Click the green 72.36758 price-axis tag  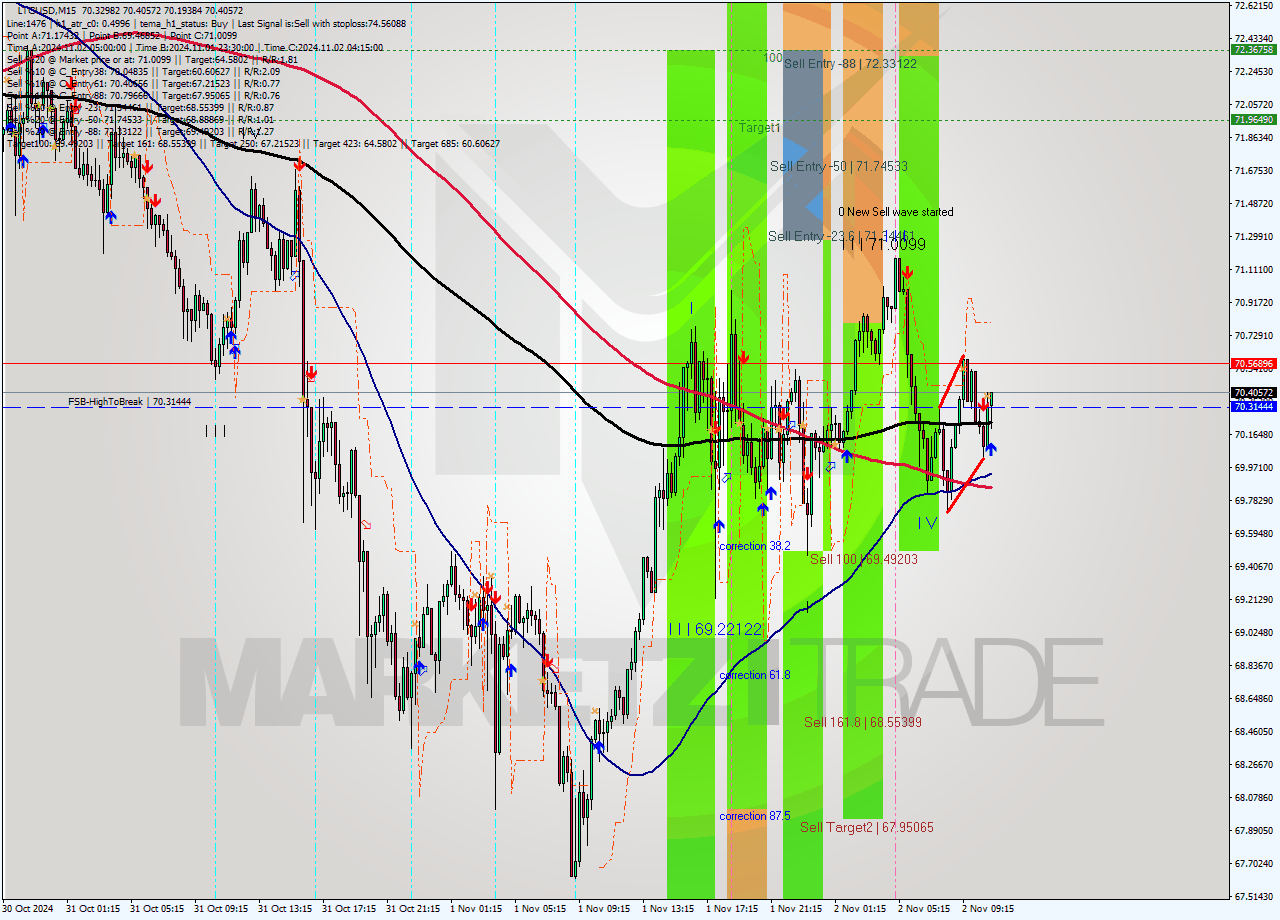pyautogui.click(x=1253, y=49)
